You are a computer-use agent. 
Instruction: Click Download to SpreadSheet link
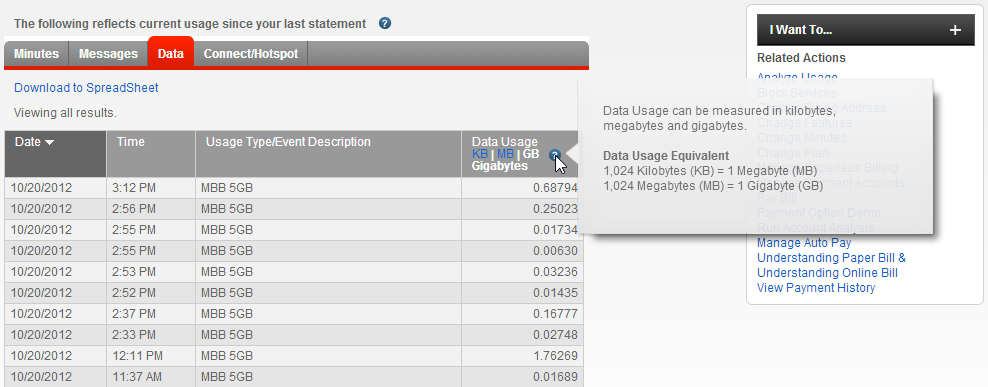click(x=86, y=88)
